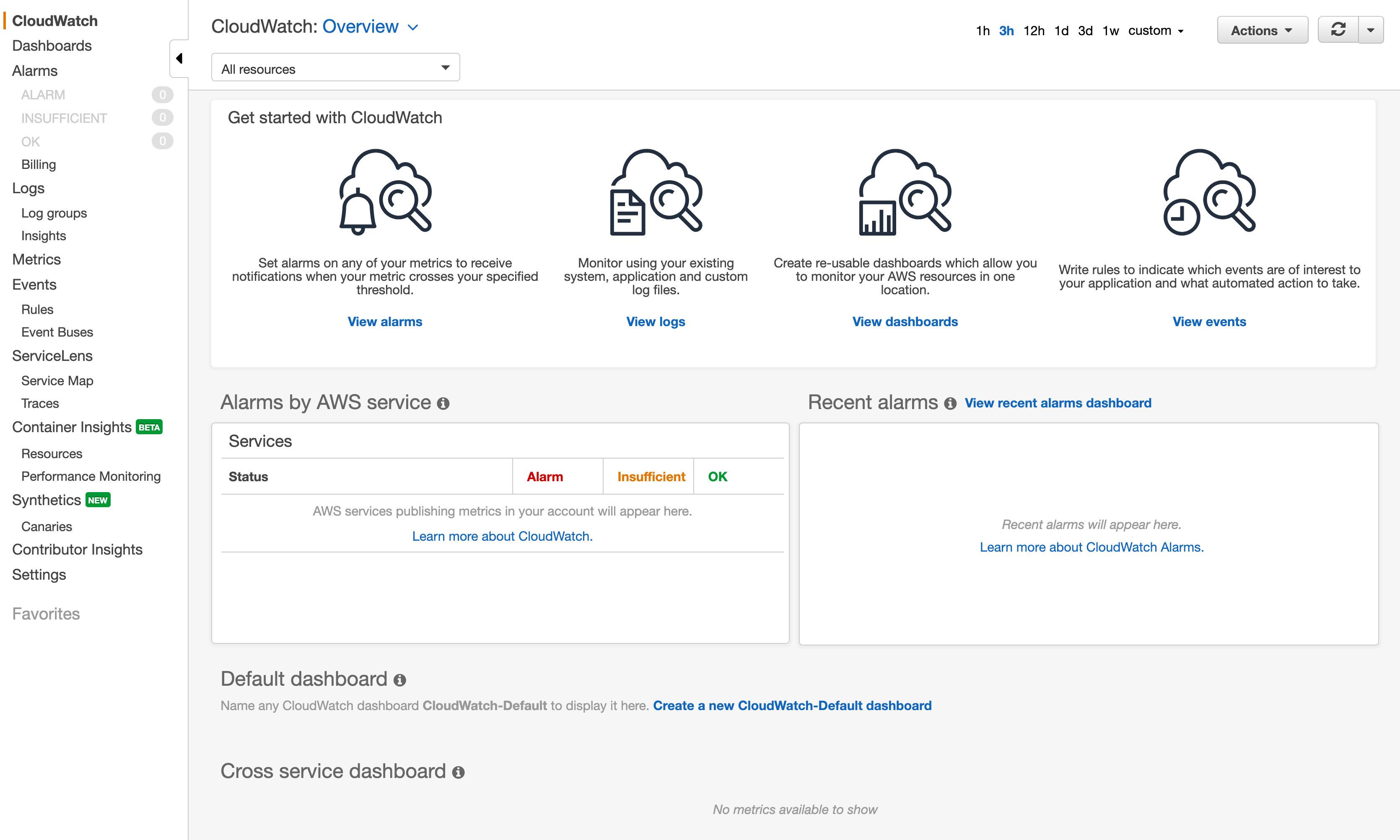The image size is (1400, 840).
Task: Open the Overview page selector chevron
Action: pyautogui.click(x=413, y=27)
